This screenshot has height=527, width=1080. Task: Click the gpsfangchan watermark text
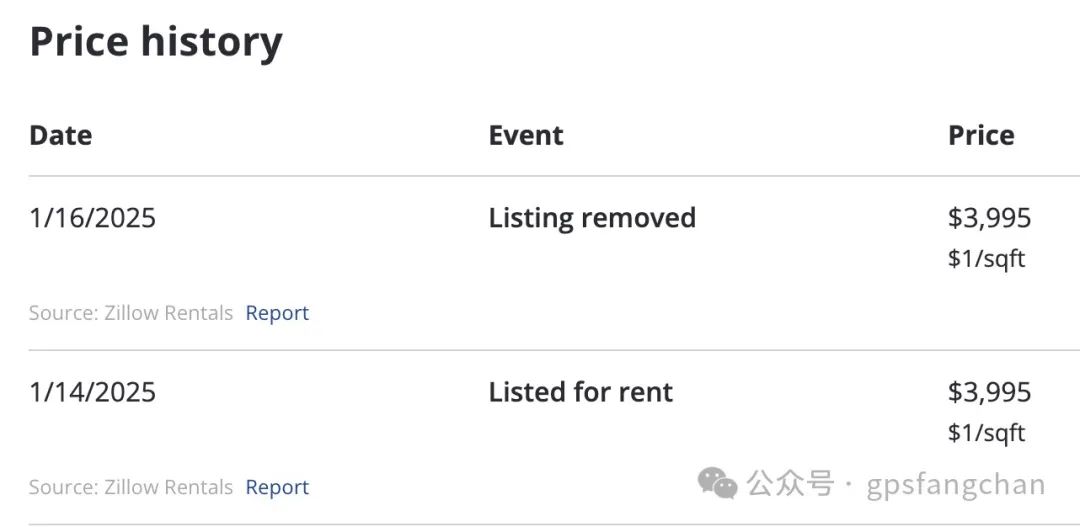[x=955, y=485]
